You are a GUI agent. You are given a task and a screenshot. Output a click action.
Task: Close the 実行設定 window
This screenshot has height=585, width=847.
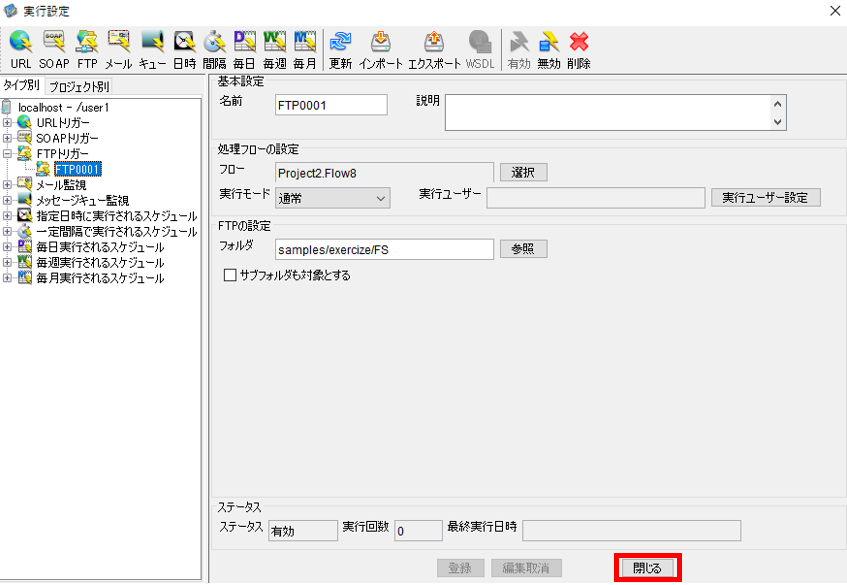[x=835, y=11]
